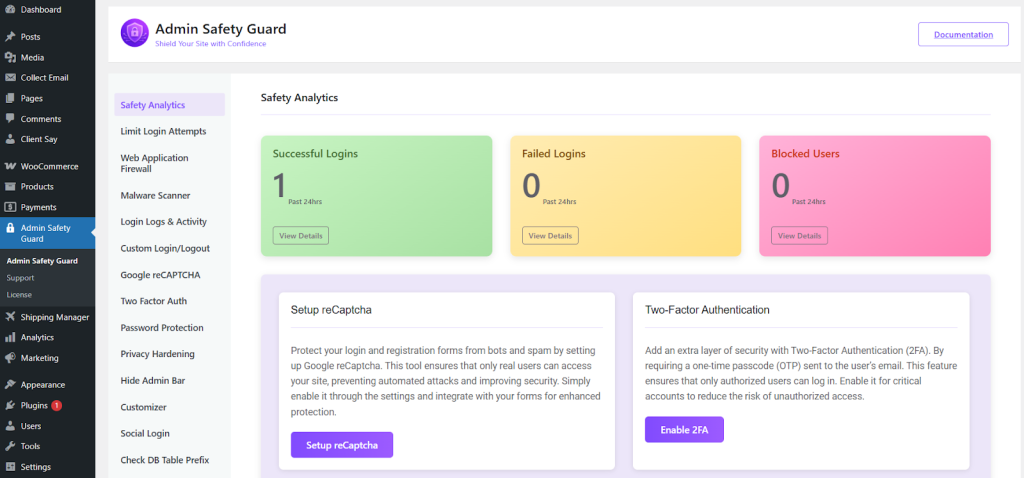Click the Dashboard gauge icon
The image size is (1024, 478).
click(10, 9)
